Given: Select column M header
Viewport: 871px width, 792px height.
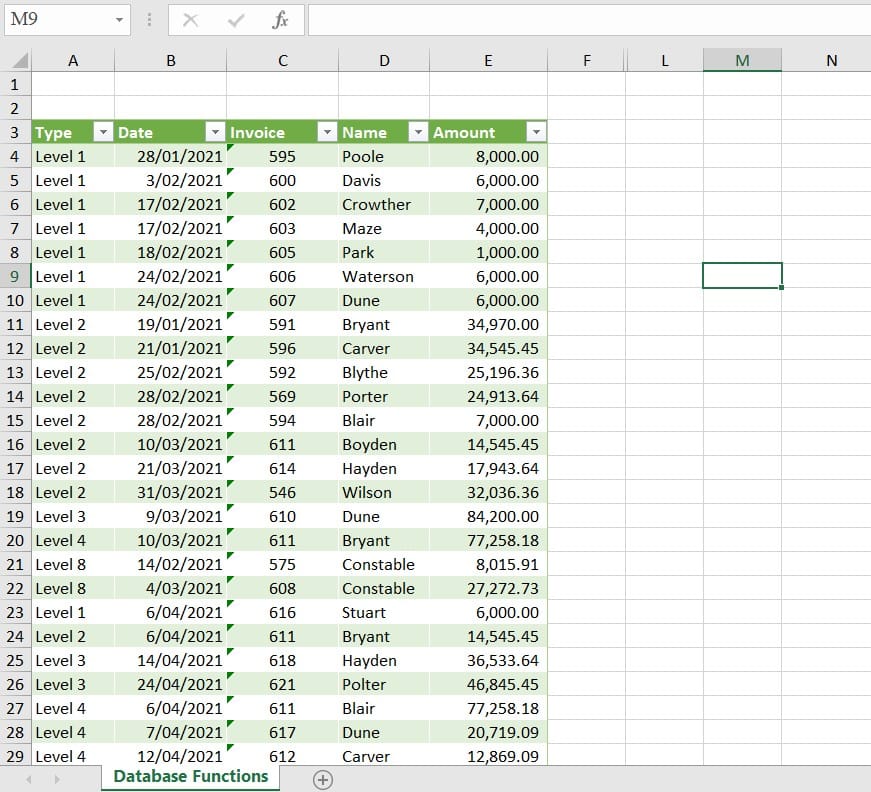Looking at the screenshot, I should (x=742, y=61).
